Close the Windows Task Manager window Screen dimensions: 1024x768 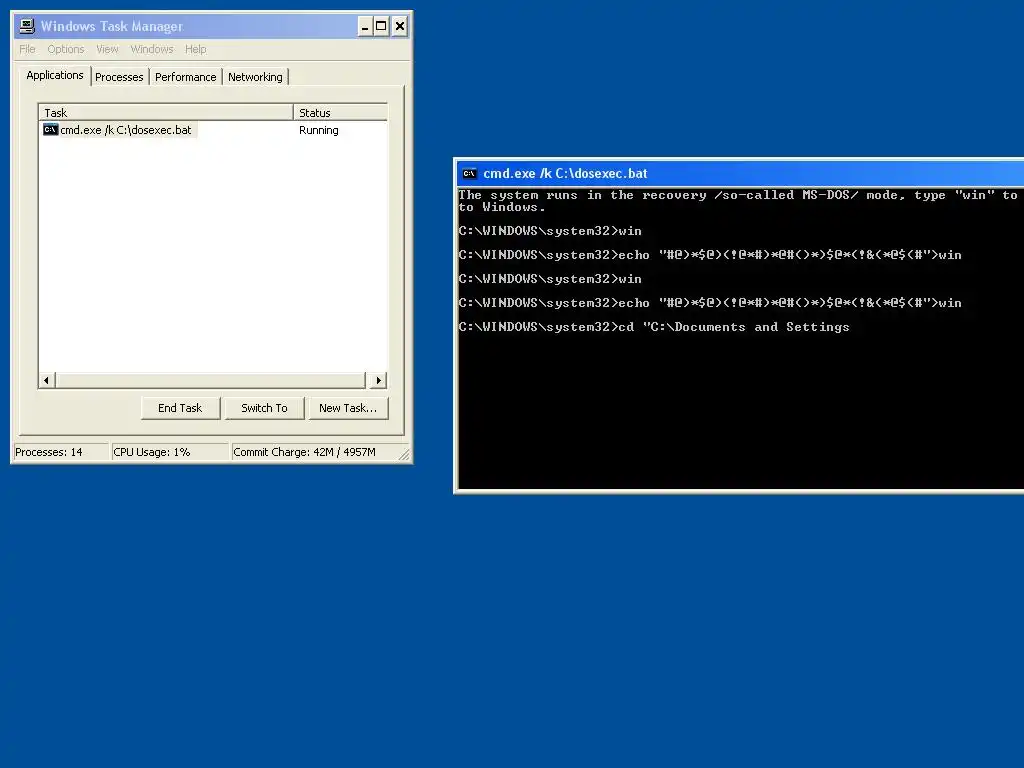click(x=400, y=26)
